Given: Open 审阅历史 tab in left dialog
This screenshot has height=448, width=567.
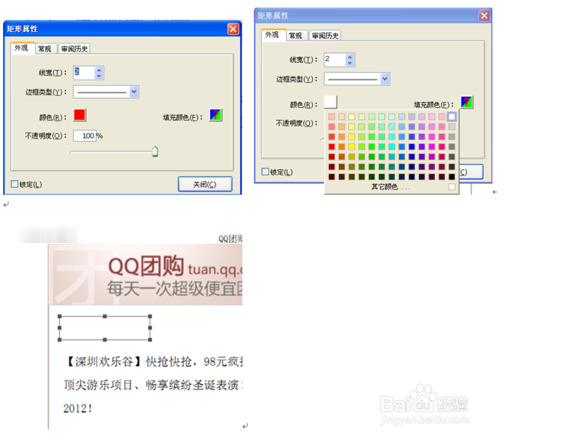Looking at the screenshot, I should tap(74, 49).
